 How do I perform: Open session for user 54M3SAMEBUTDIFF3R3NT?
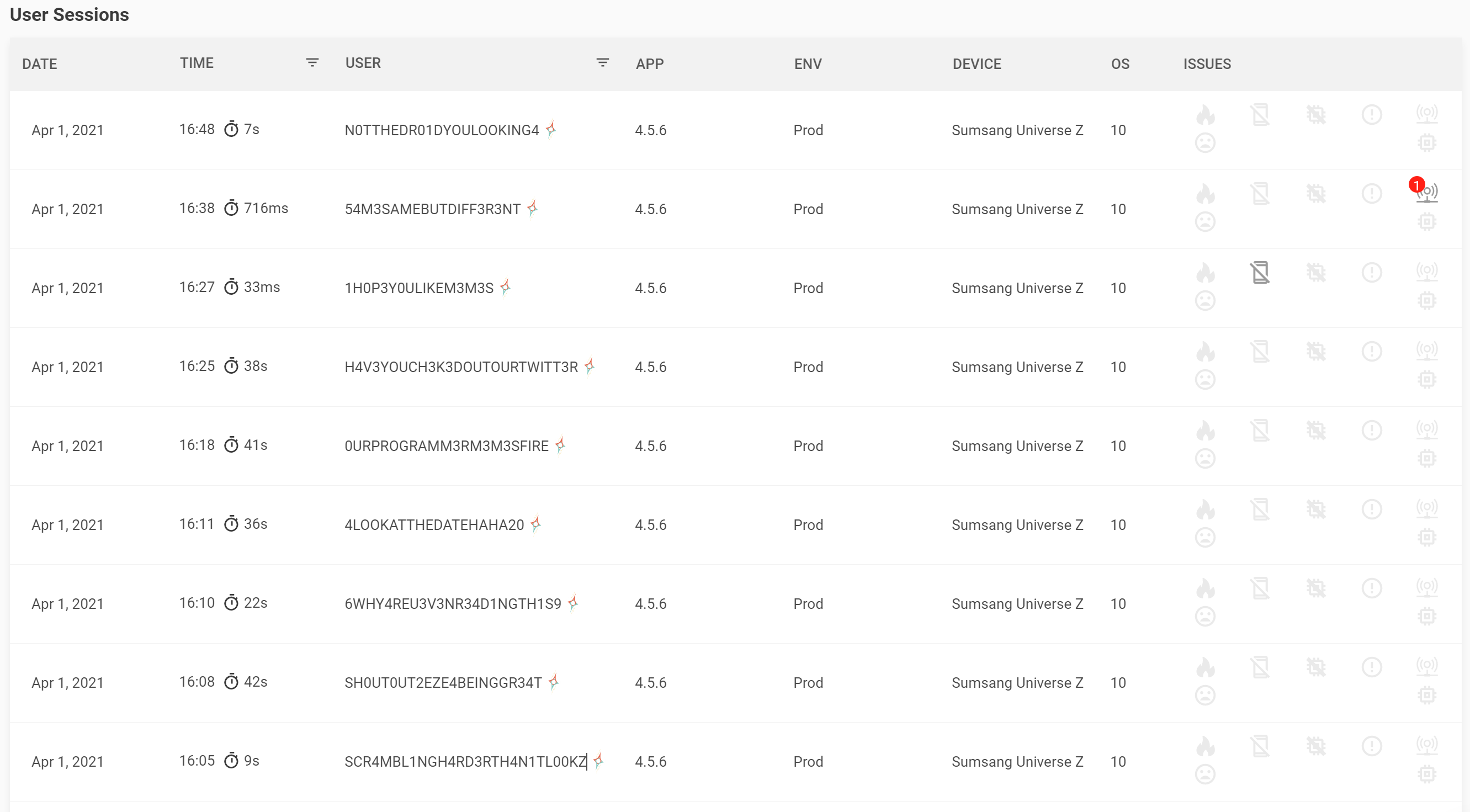433,209
